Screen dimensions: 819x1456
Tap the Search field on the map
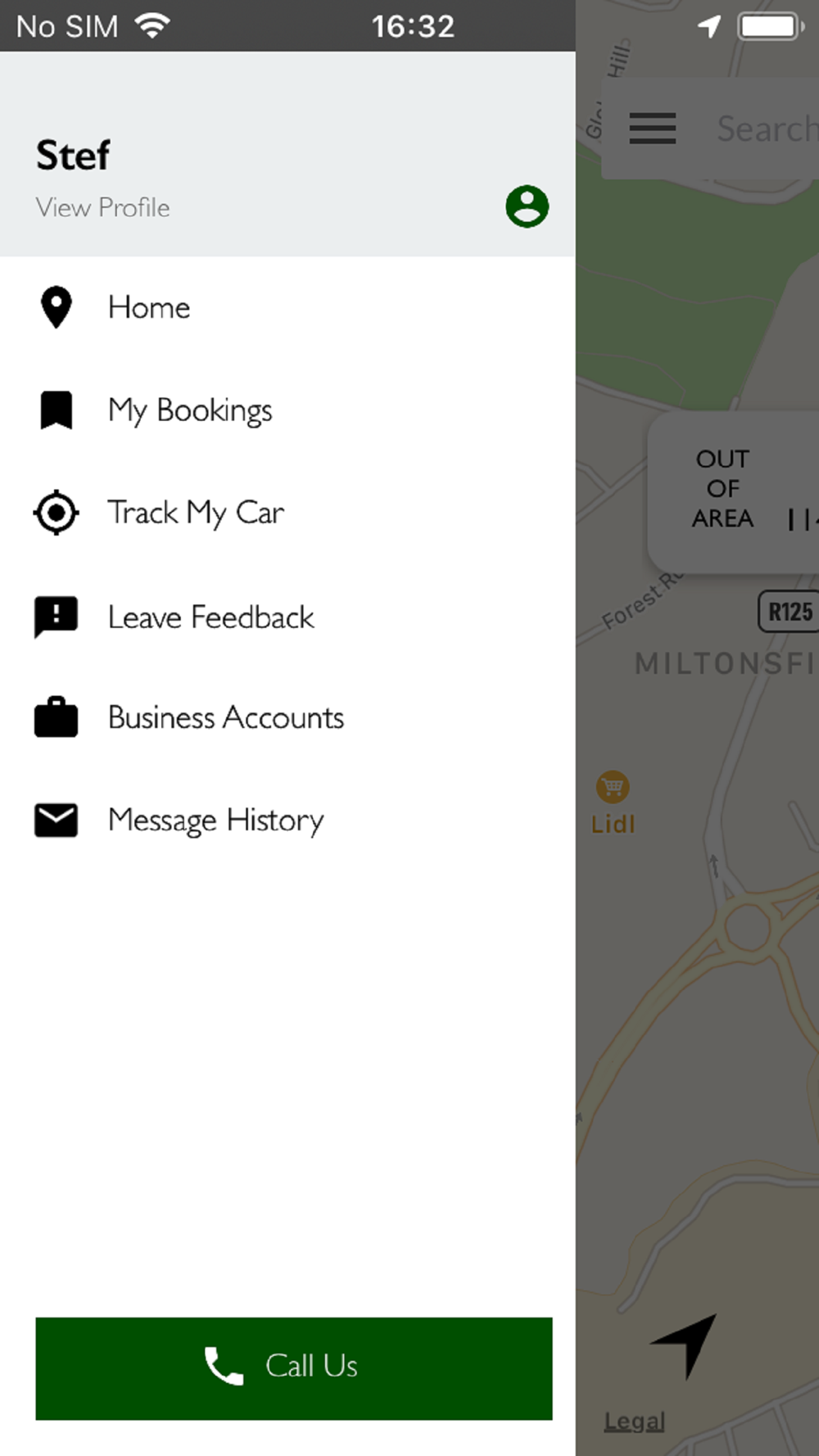tap(766, 129)
